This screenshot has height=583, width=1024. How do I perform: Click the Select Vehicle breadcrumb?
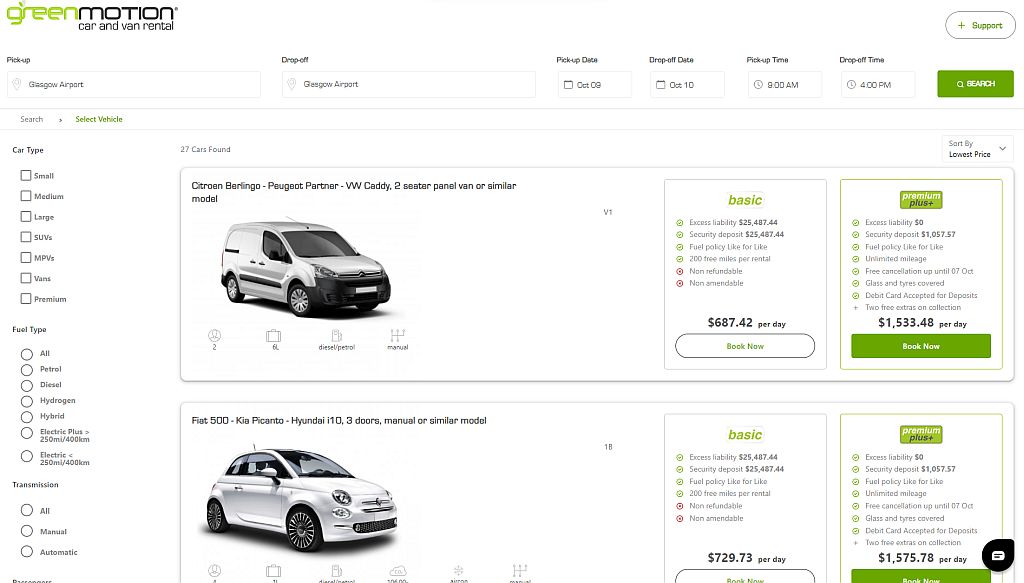[98, 118]
